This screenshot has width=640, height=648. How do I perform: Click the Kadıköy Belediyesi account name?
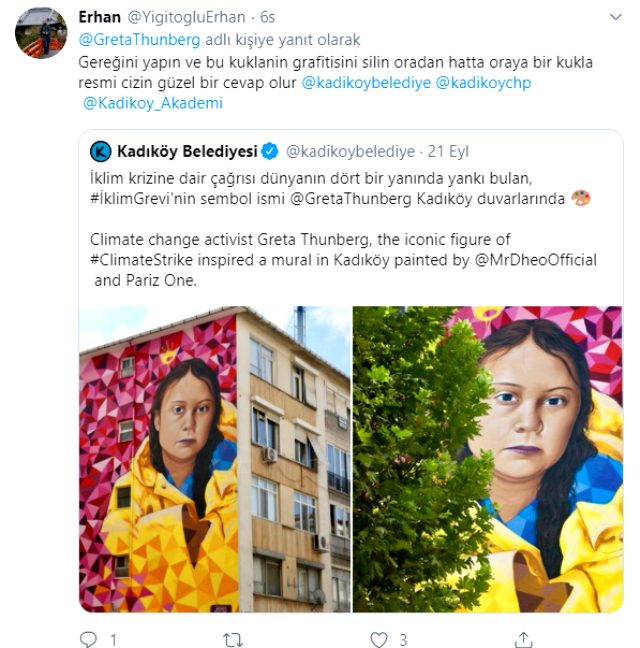(x=187, y=151)
